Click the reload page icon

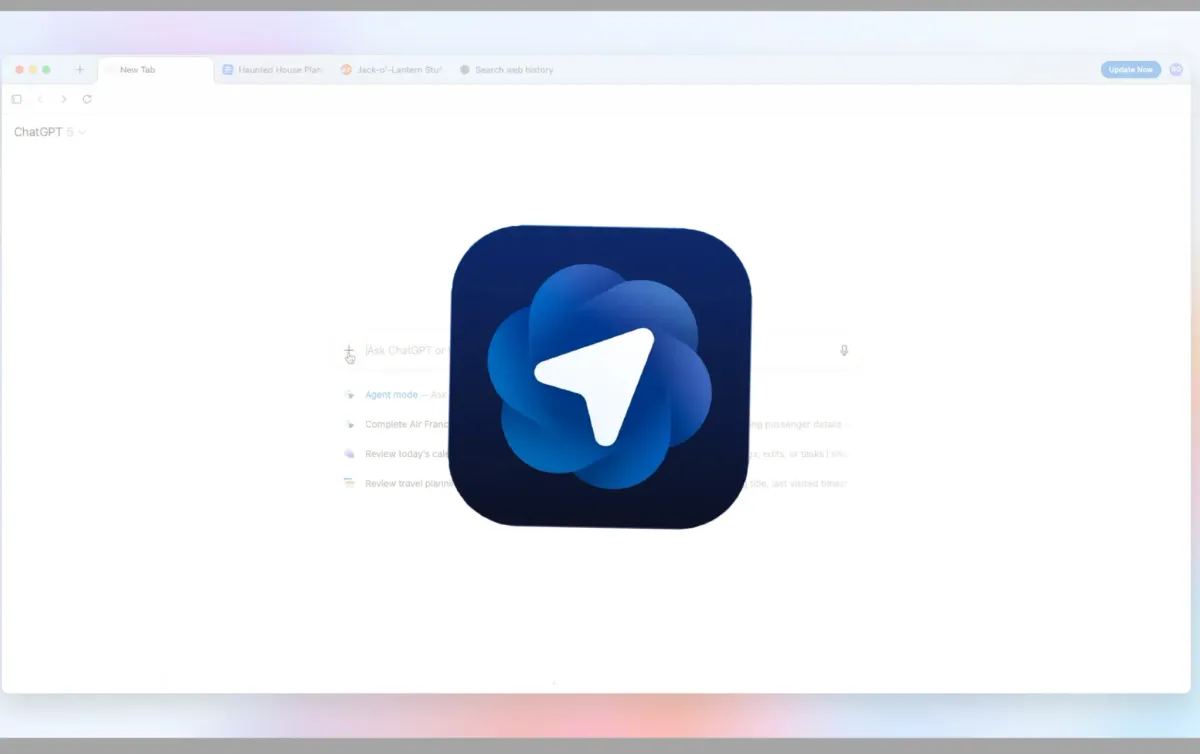click(87, 99)
